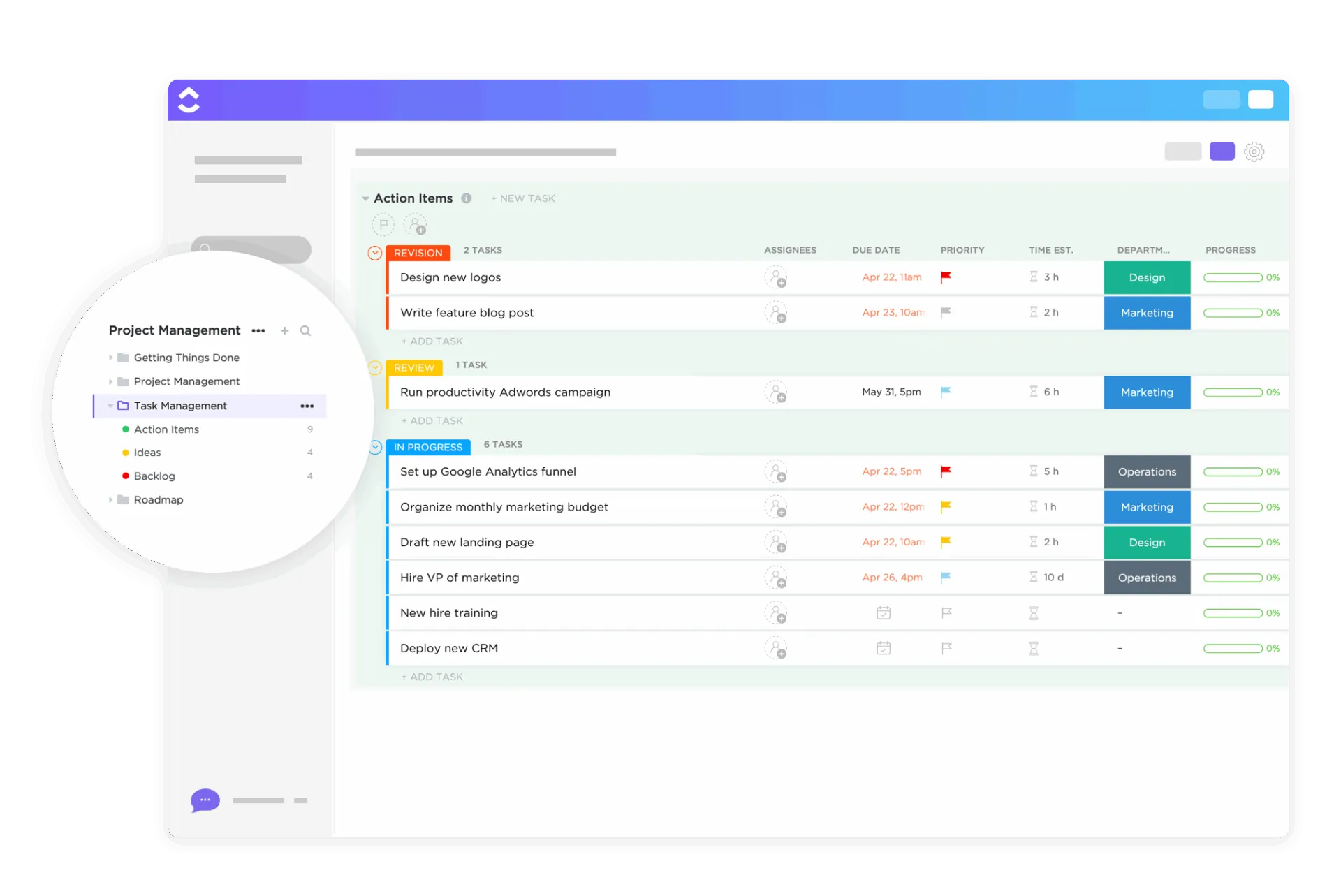This screenshot has width=1341, height=896.
Task: Click red priority flag for Google Analytics funnel
Action: (946, 471)
